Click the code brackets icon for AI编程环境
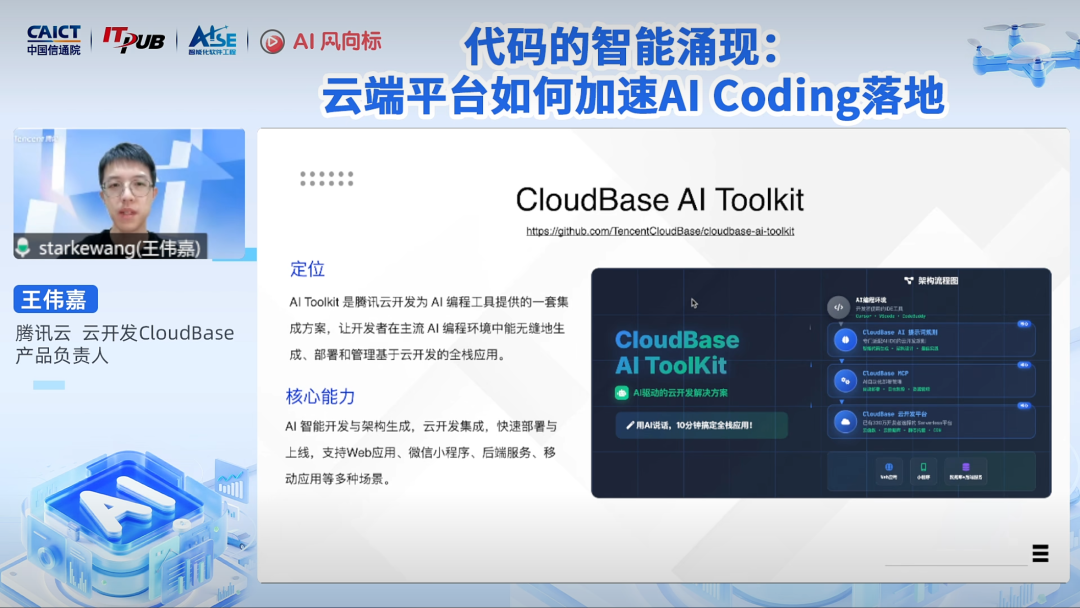Image resolution: width=1080 pixels, height=608 pixels. click(x=838, y=307)
